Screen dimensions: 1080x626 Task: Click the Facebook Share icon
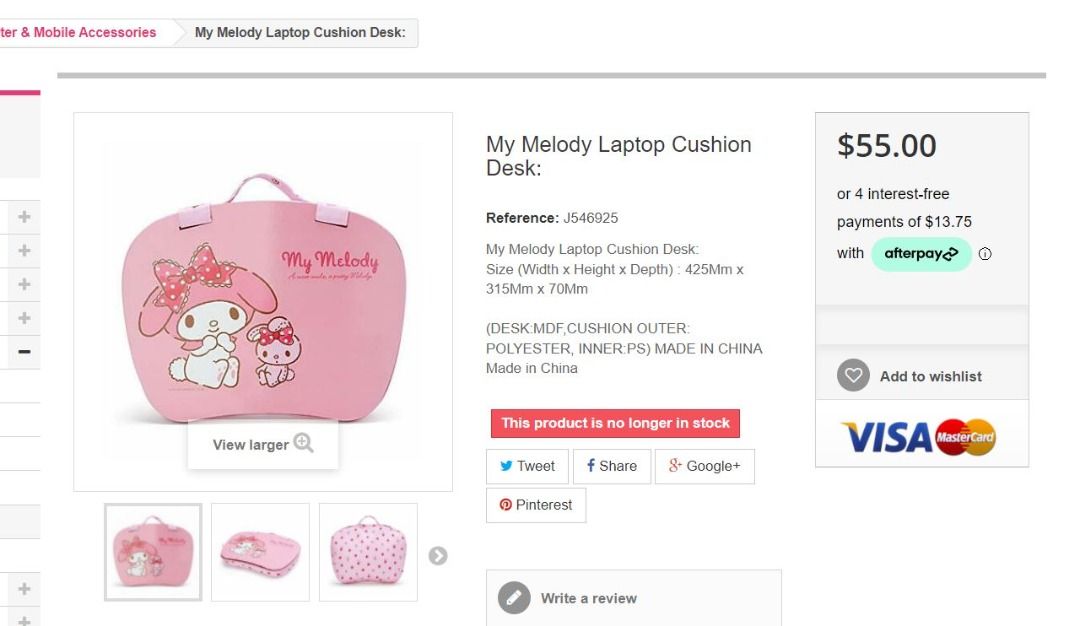[x=591, y=466]
